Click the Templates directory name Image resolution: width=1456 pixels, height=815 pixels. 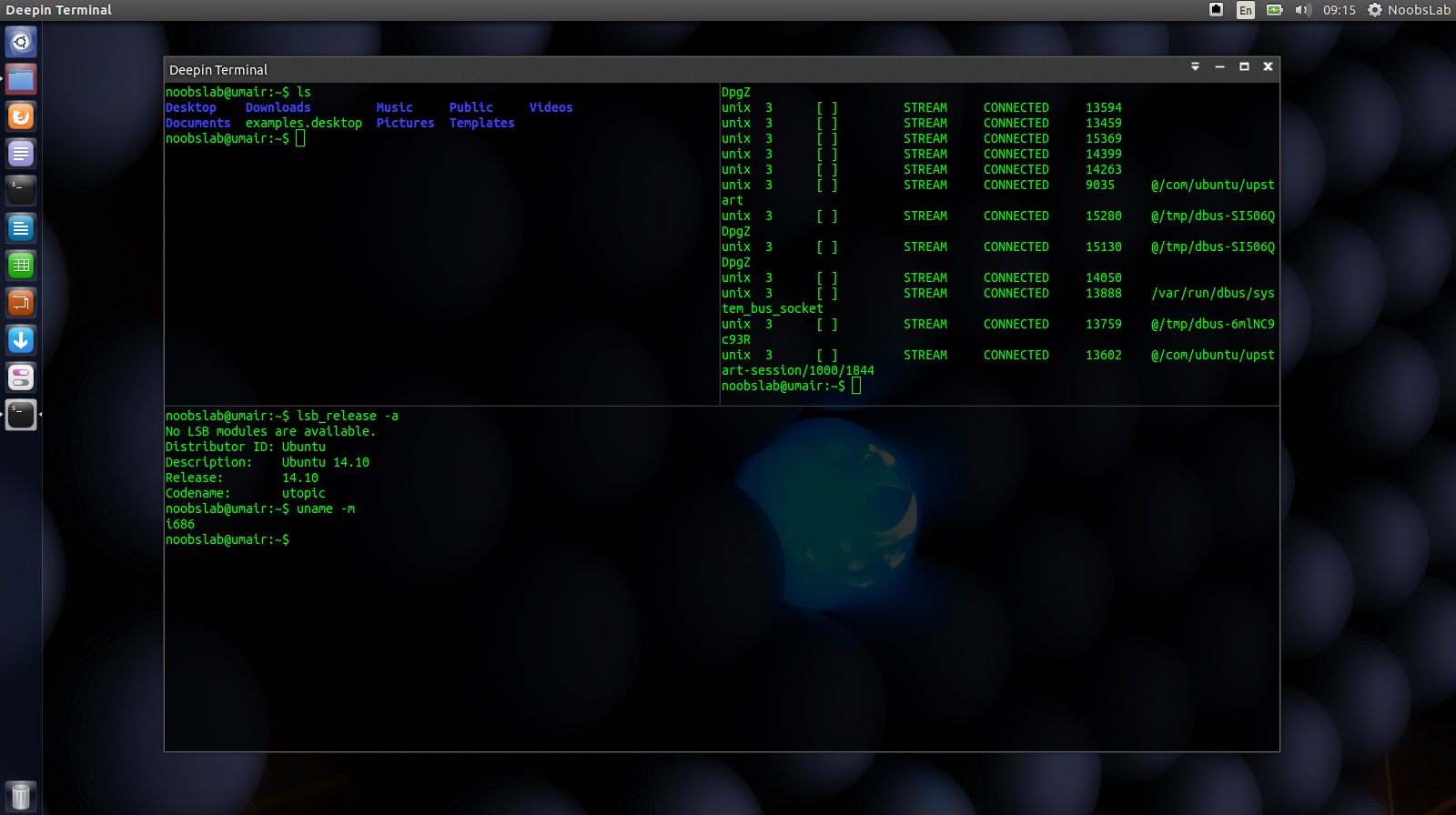click(x=482, y=123)
